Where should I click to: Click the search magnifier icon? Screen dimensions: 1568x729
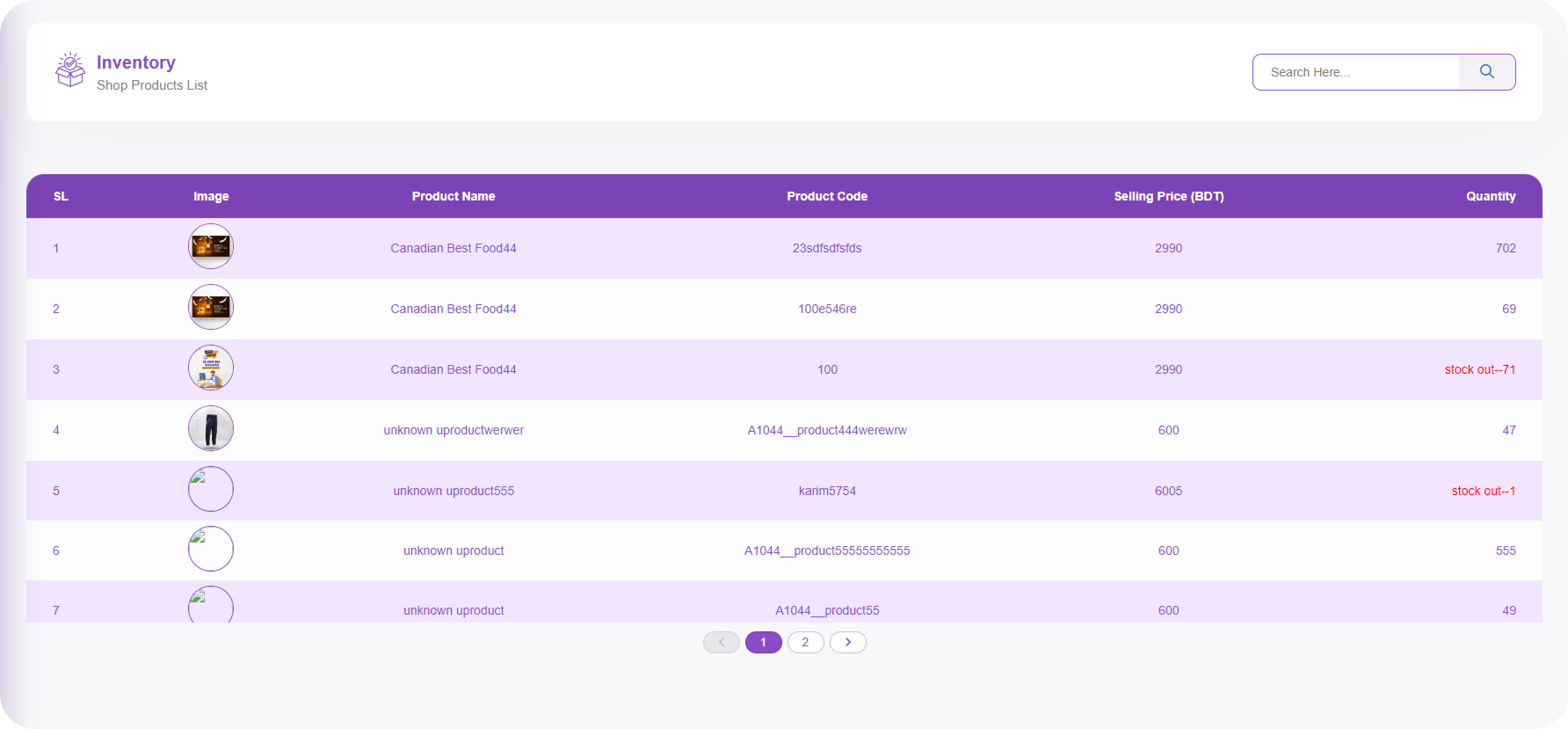[1486, 72]
